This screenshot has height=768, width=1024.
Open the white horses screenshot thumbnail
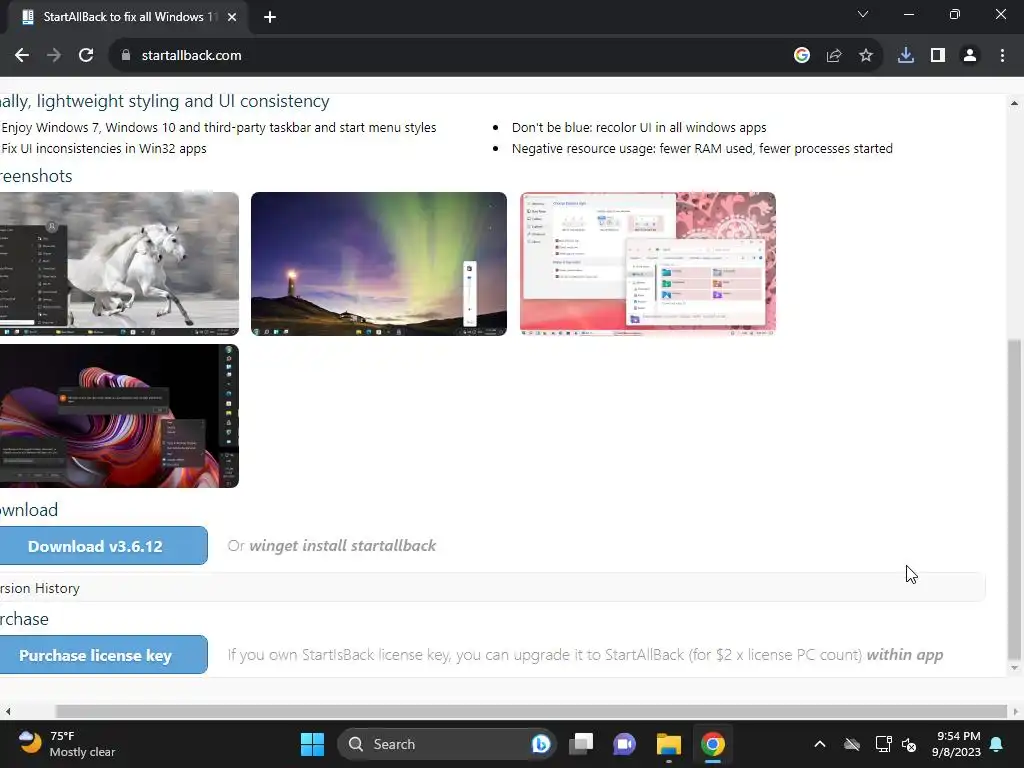120,264
